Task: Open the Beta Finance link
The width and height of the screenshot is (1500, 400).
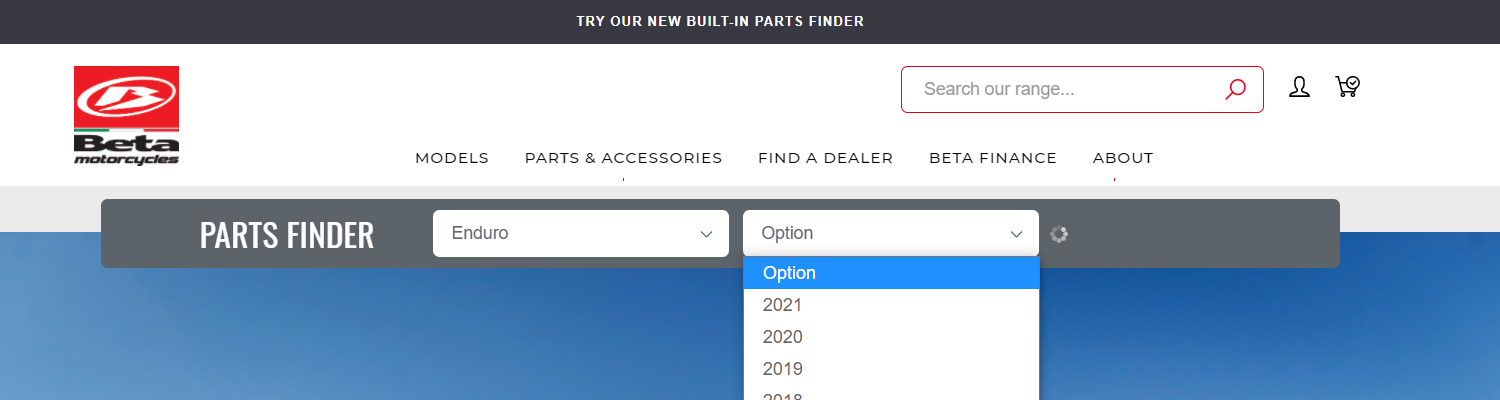Action: click(x=993, y=158)
